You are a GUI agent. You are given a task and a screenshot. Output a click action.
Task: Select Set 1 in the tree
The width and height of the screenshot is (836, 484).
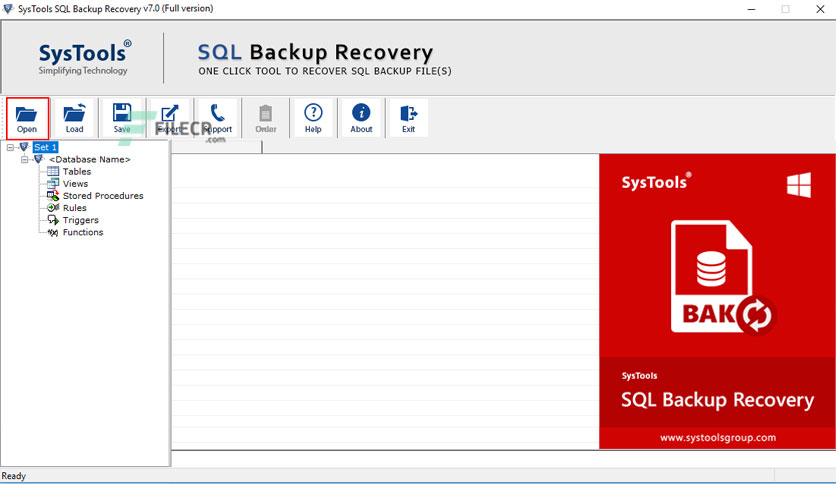pos(45,147)
